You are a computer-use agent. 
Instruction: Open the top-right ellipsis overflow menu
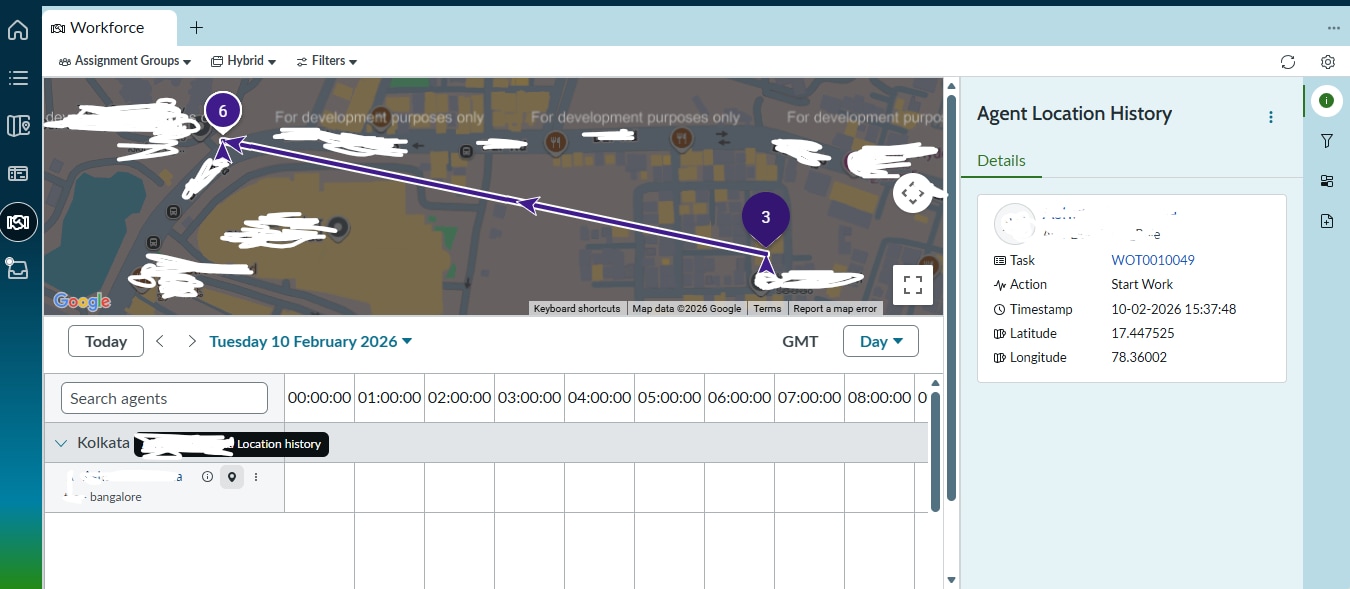pos(1334,28)
